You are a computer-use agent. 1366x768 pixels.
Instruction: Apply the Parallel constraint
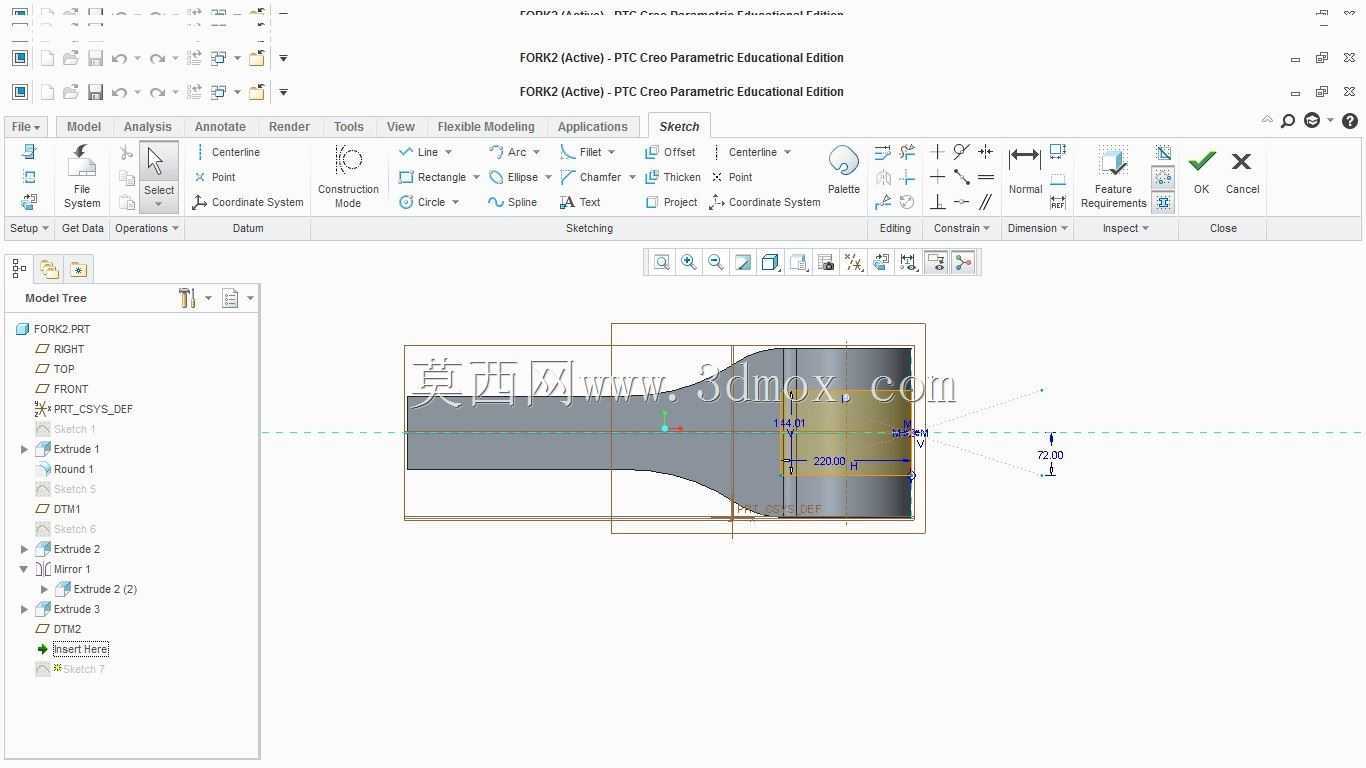pyautogui.click(x=986, y=202)
